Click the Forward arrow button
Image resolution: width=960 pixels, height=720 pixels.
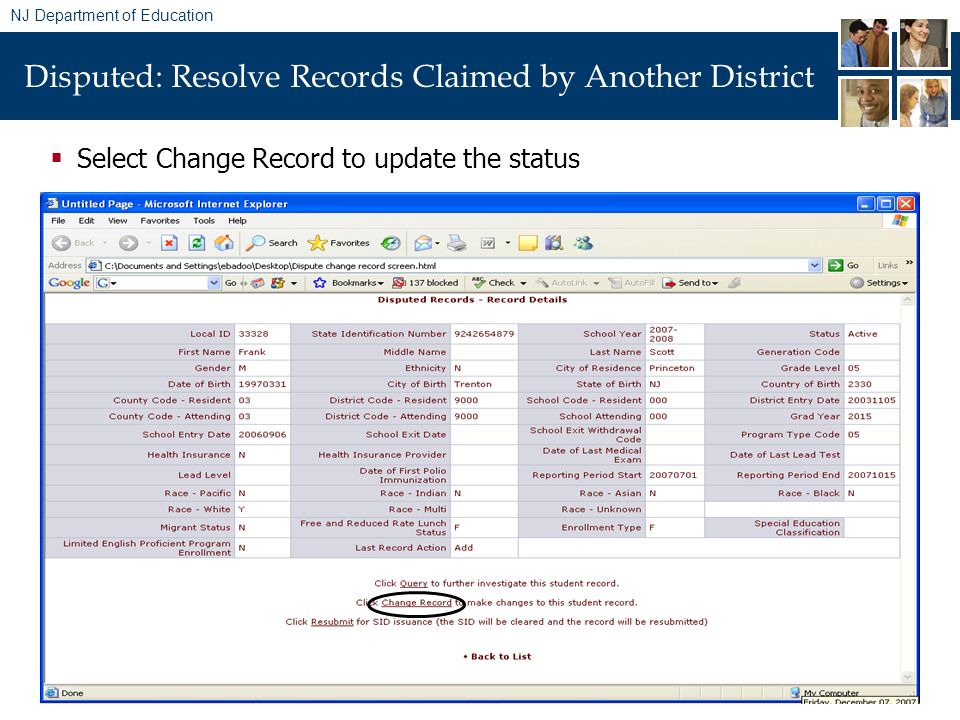click(x=128, y=243)
